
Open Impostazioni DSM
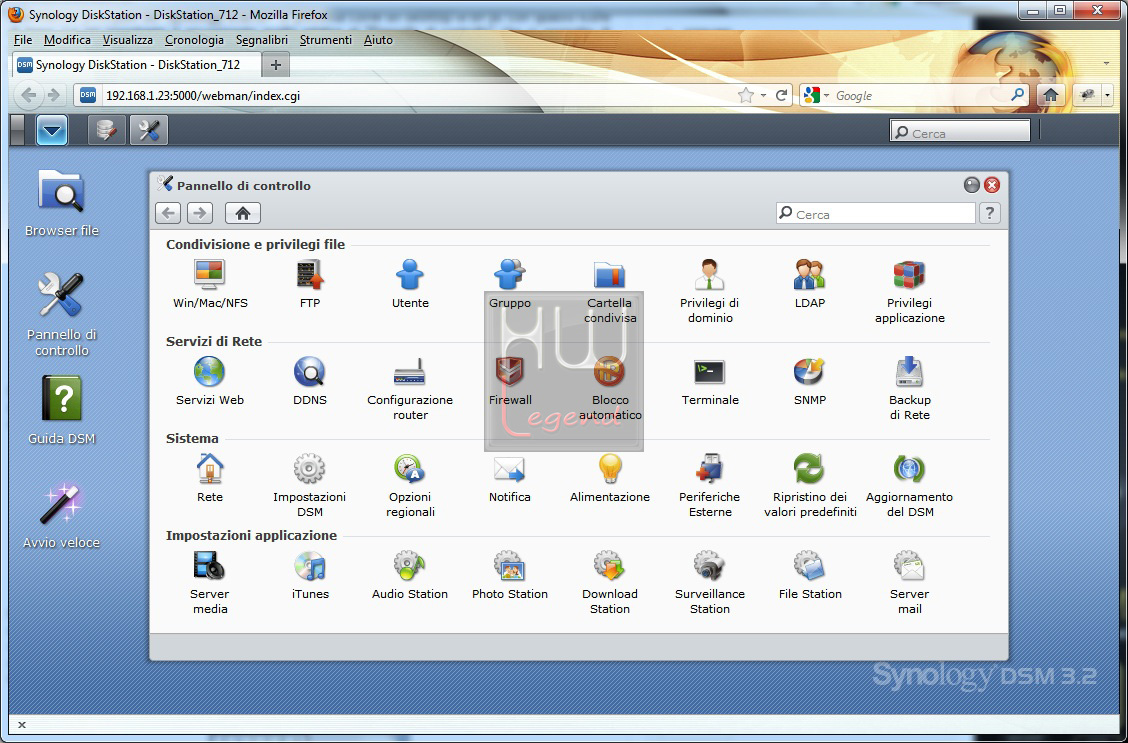click(310, 485)
